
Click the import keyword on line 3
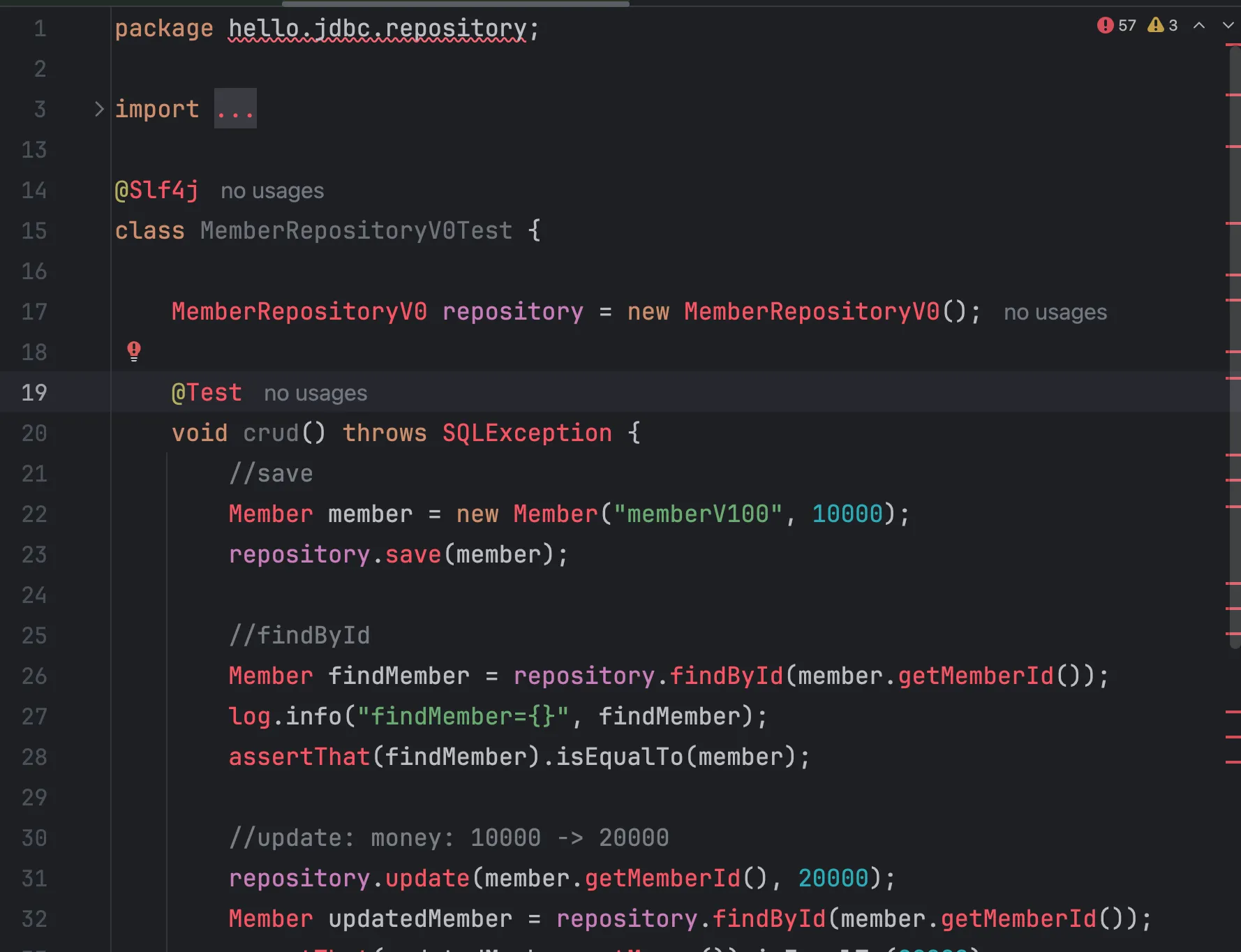pos(157,109)
